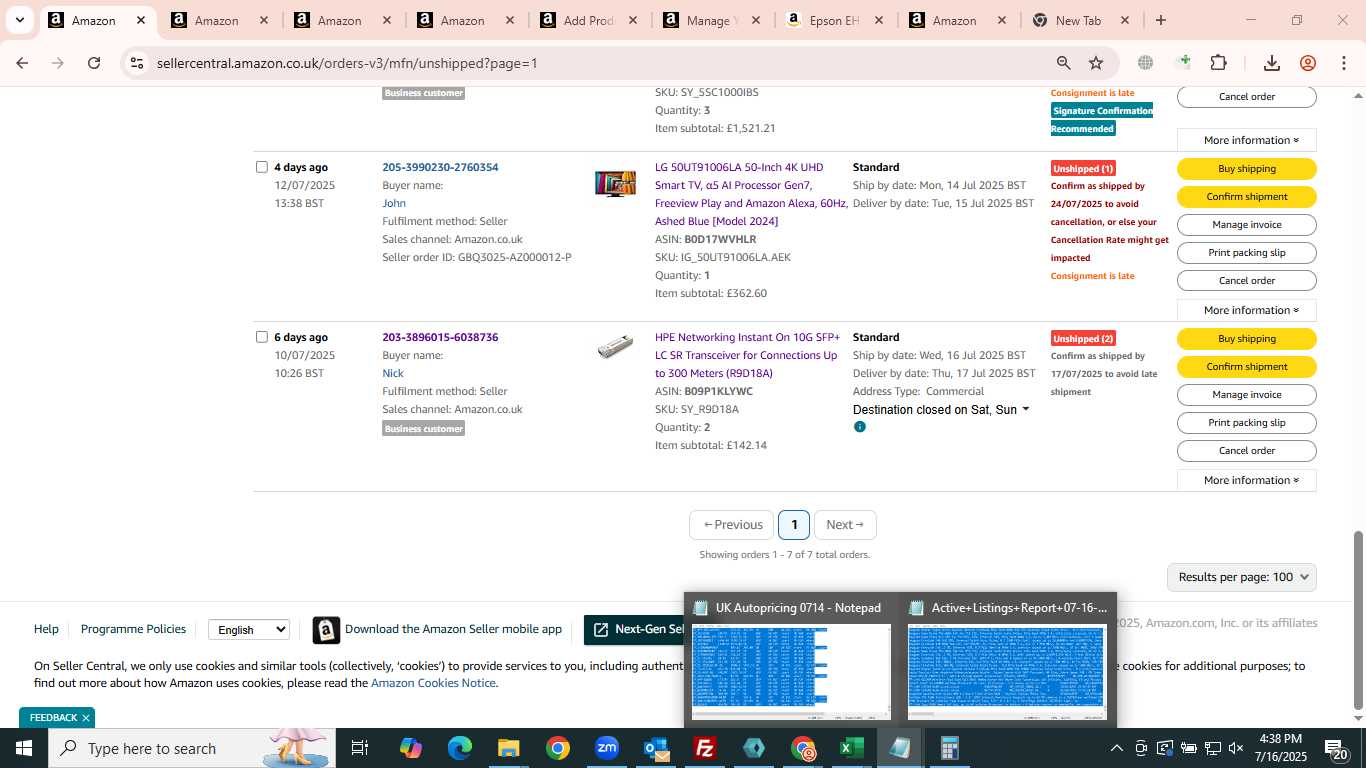Click the Help footer link

(46, 629)
